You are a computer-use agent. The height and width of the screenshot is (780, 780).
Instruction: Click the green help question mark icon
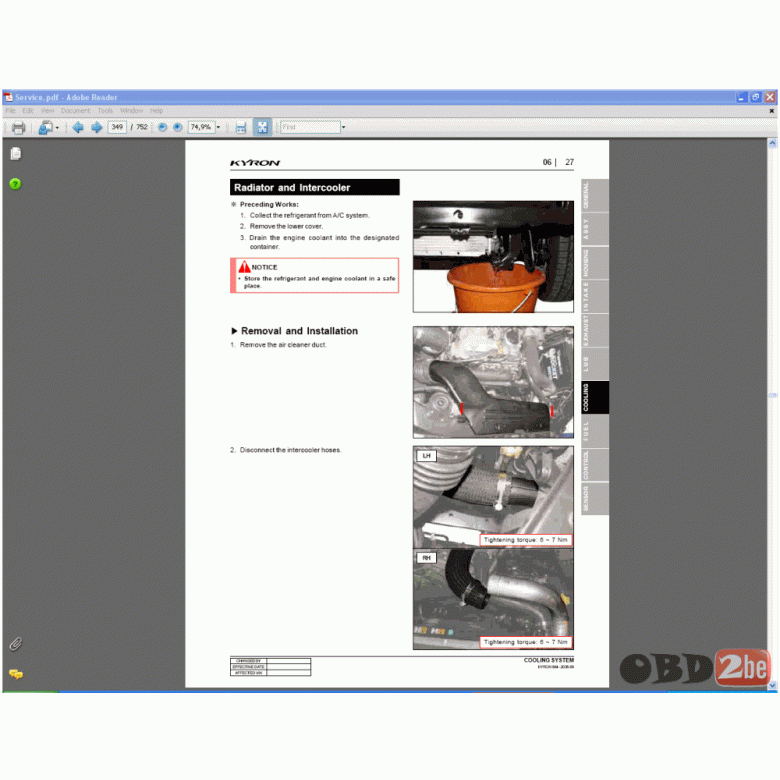point(15,184)
